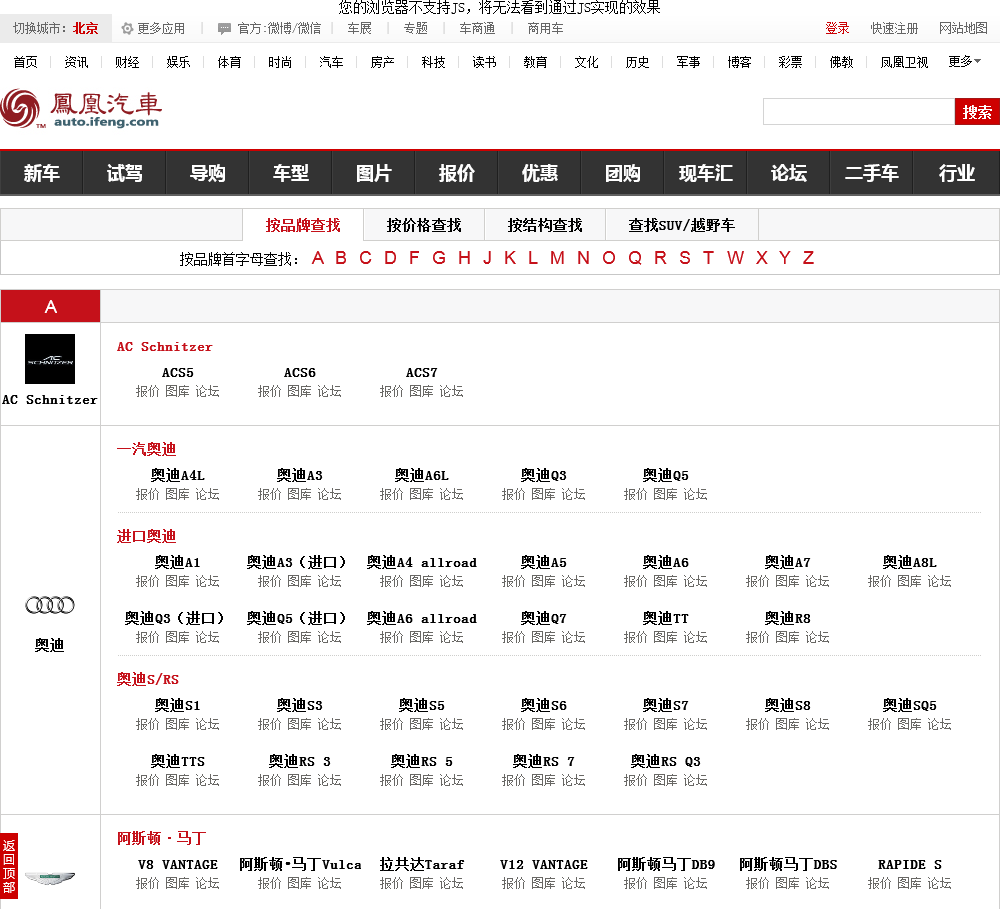Open the 试驾 main menu item

click(124, 173)
